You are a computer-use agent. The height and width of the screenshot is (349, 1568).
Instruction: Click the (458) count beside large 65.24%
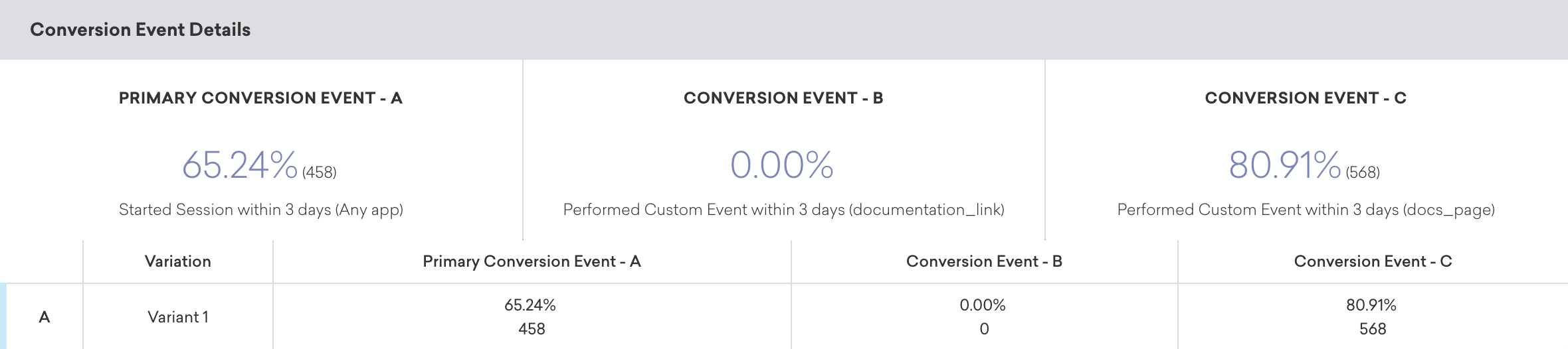click(320, 173)
